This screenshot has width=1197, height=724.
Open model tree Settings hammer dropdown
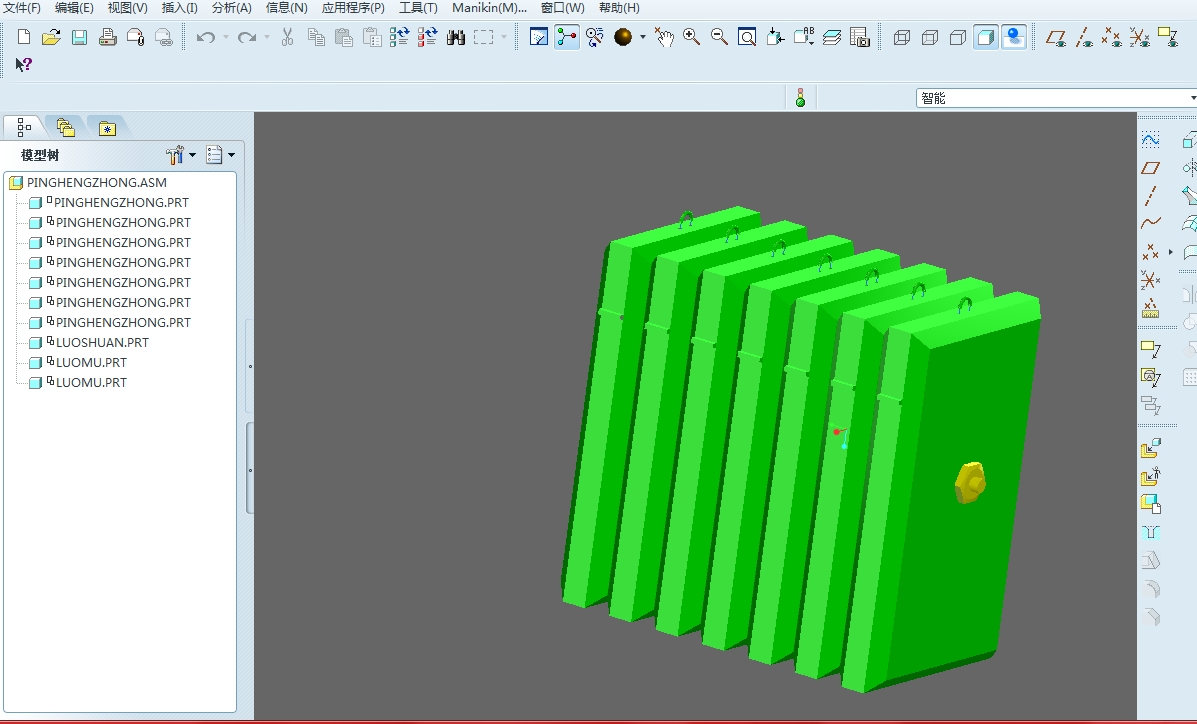pyautogui.click(x=180, y=155)
